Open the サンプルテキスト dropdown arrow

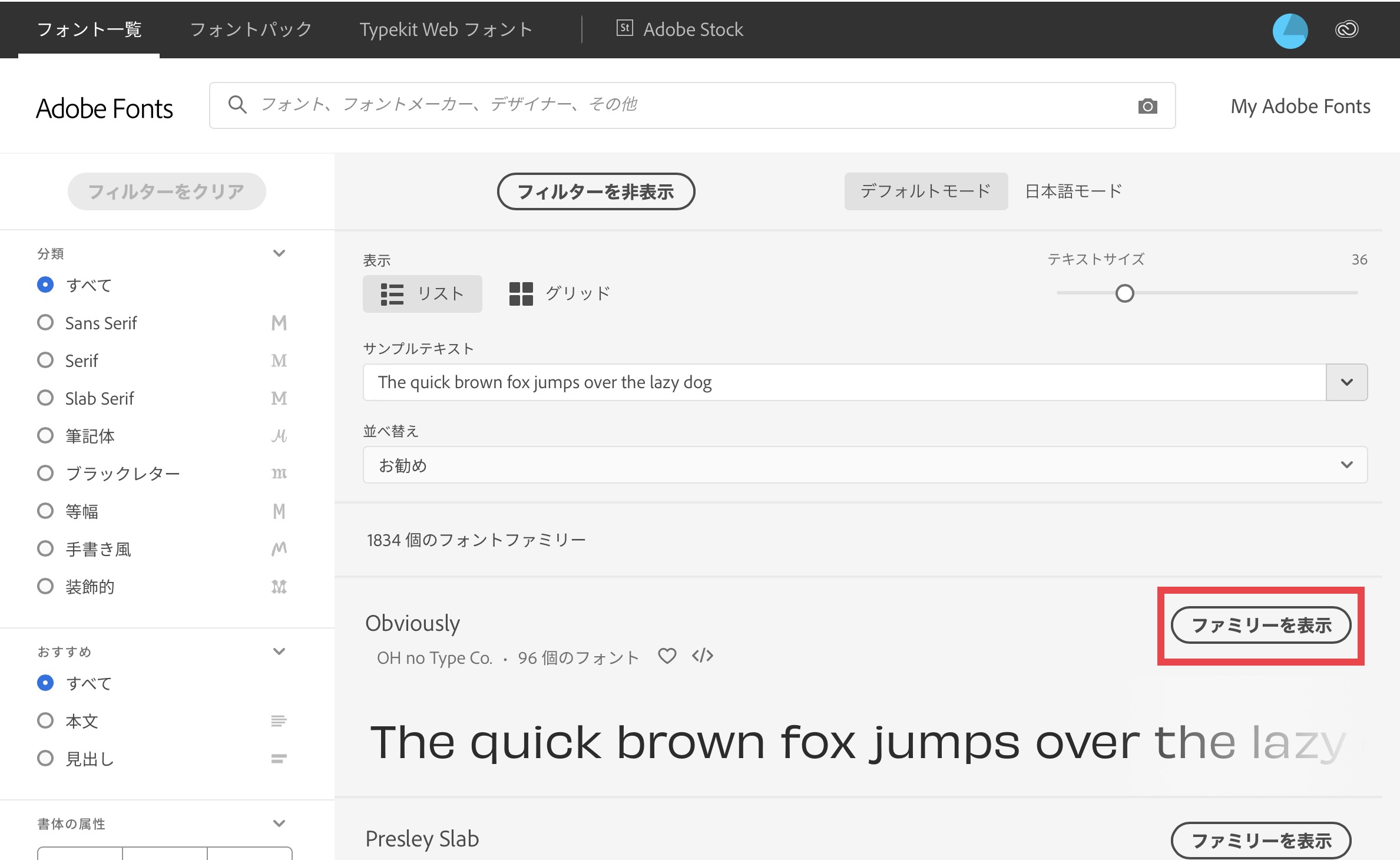coord(1346,382)
